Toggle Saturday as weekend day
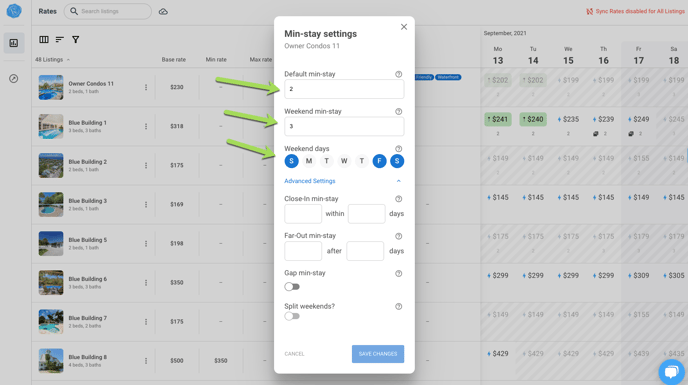688x385 pixels. (x=397, y=161)
